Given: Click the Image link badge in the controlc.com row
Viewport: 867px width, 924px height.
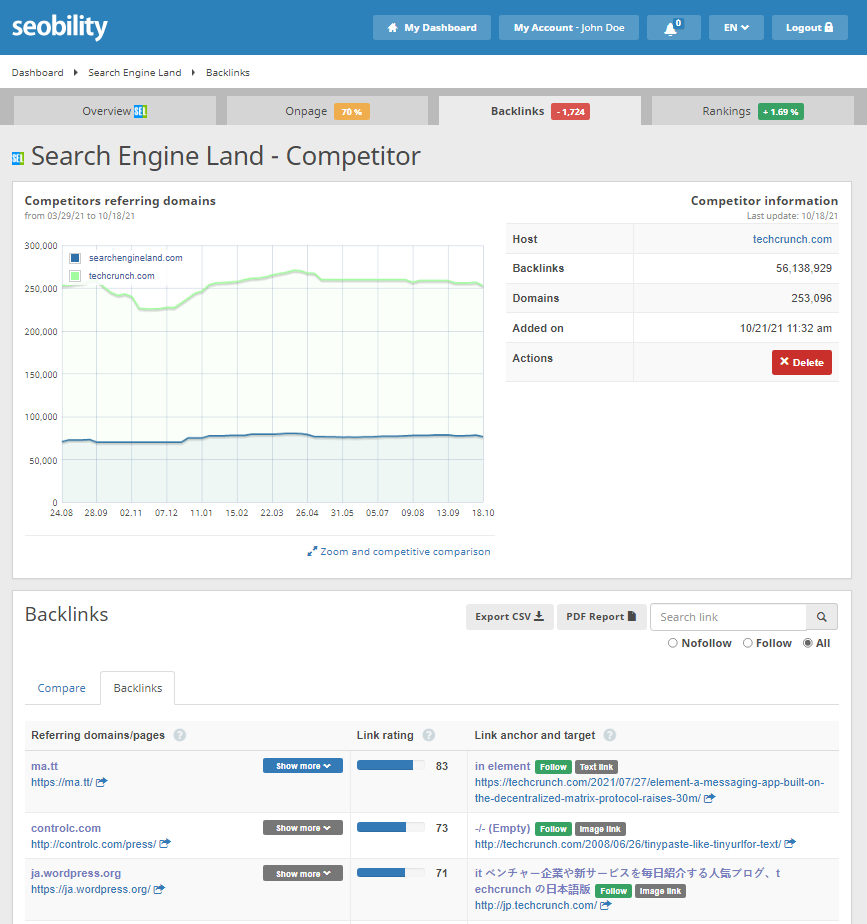Looking at the screenshot, I should (x=600, y=829).
